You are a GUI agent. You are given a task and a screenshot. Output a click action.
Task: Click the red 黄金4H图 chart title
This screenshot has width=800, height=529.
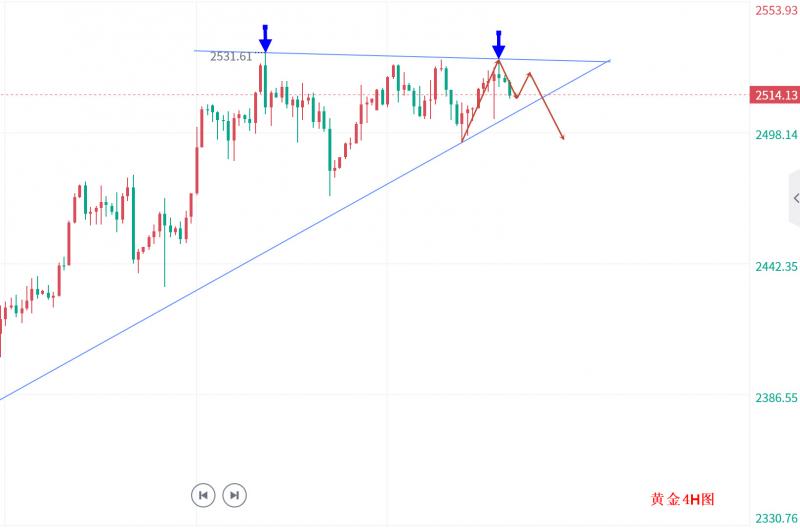pyautogui.click(x=683, y=498)
